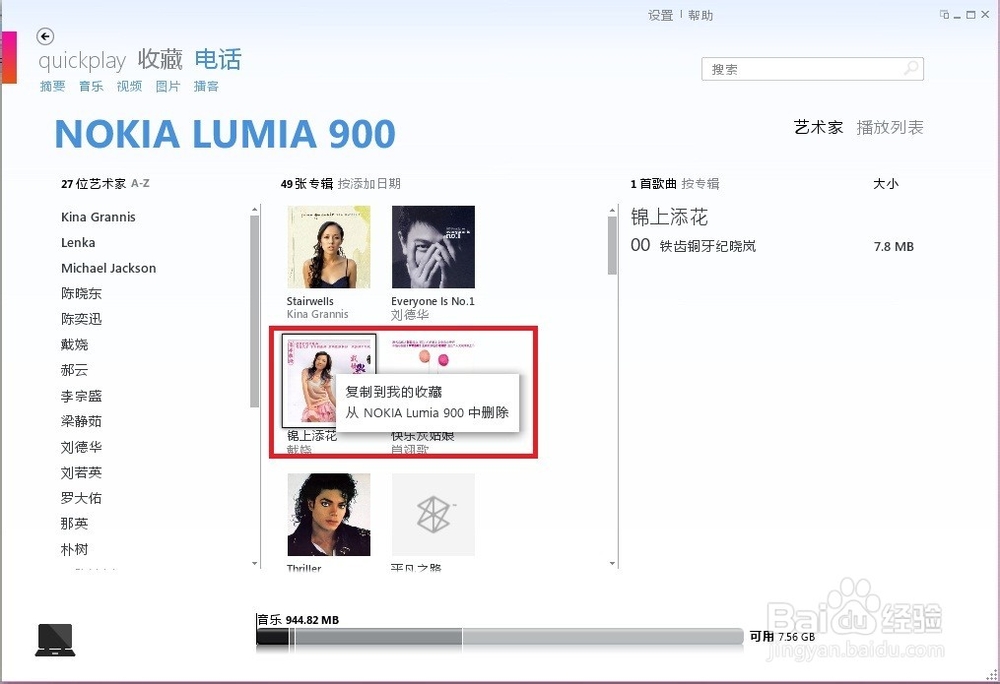Click the search magnifier icon
The width and height of the screenshot is (1000, 684).
point(911,68)
